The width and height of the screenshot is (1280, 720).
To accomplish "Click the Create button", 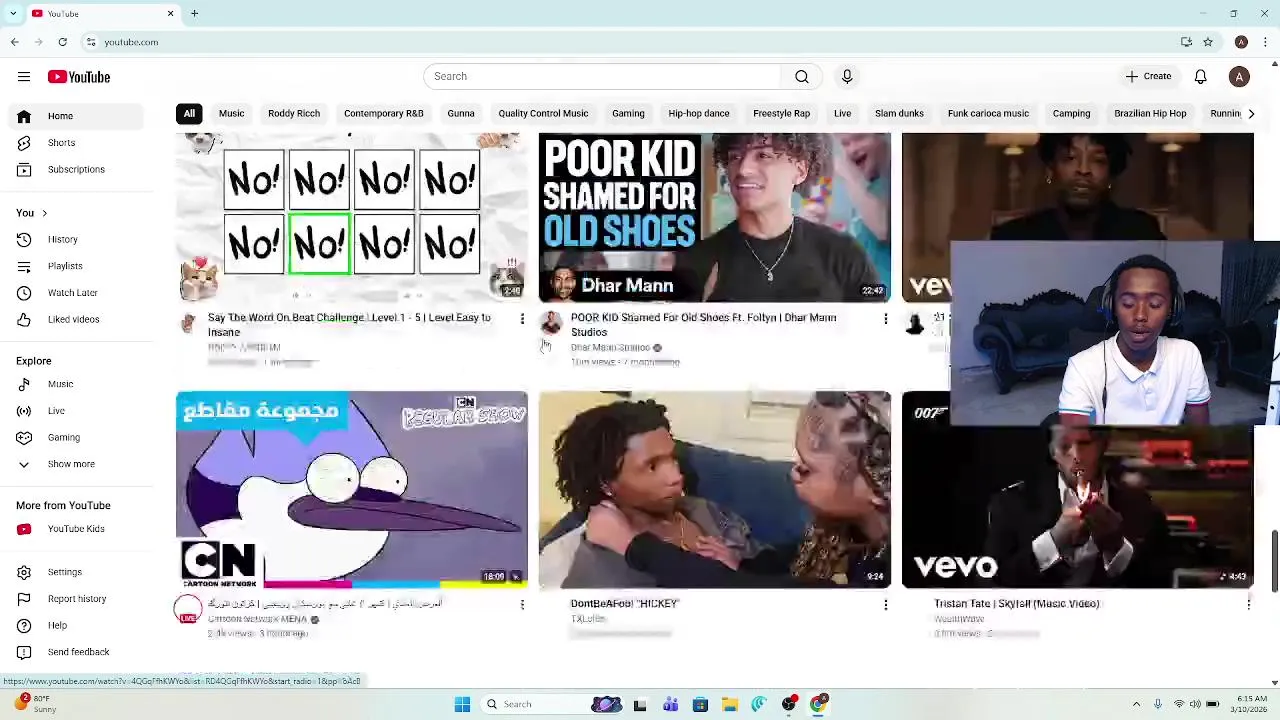I will tap(1148, 76).
